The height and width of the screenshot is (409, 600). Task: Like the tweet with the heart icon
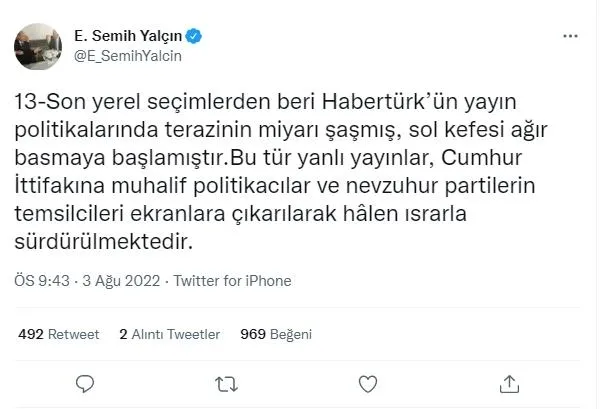[369, 382]
